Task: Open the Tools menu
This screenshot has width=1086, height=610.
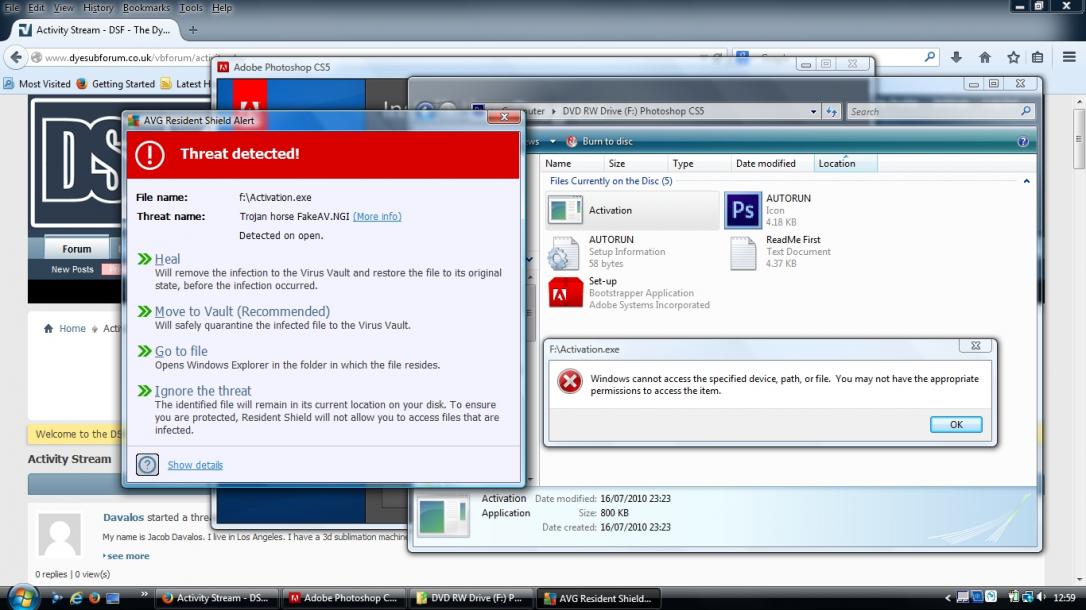Action: (190, 8)
